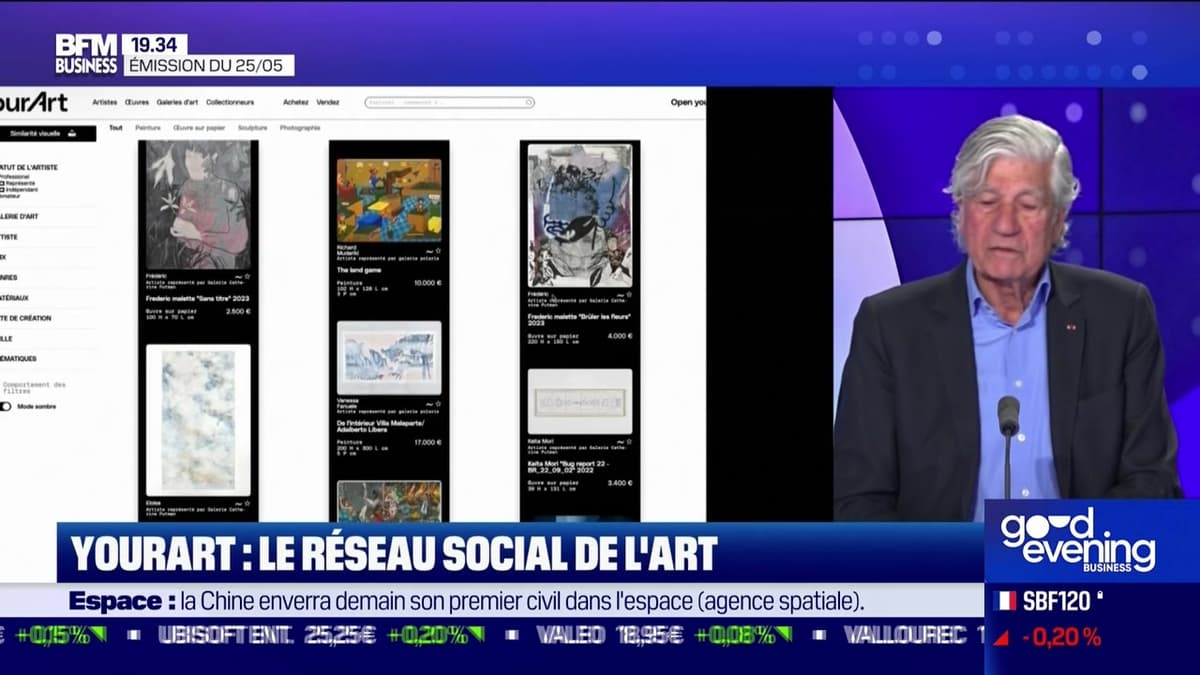The width and height of the screenshot is (1200, 675).
Task: Expand the Date de création filter
Action: 25,318
